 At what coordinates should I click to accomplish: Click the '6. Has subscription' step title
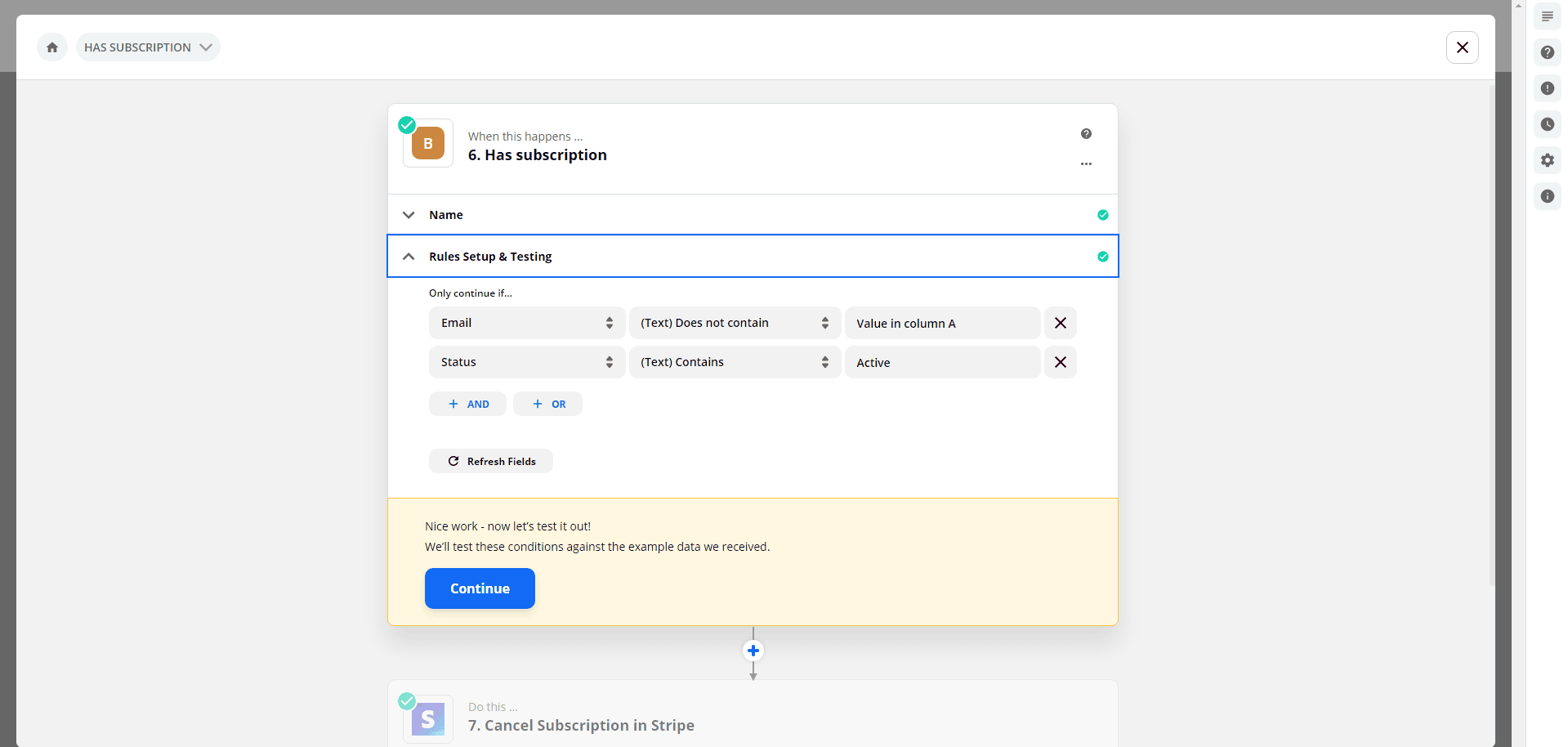538,155
